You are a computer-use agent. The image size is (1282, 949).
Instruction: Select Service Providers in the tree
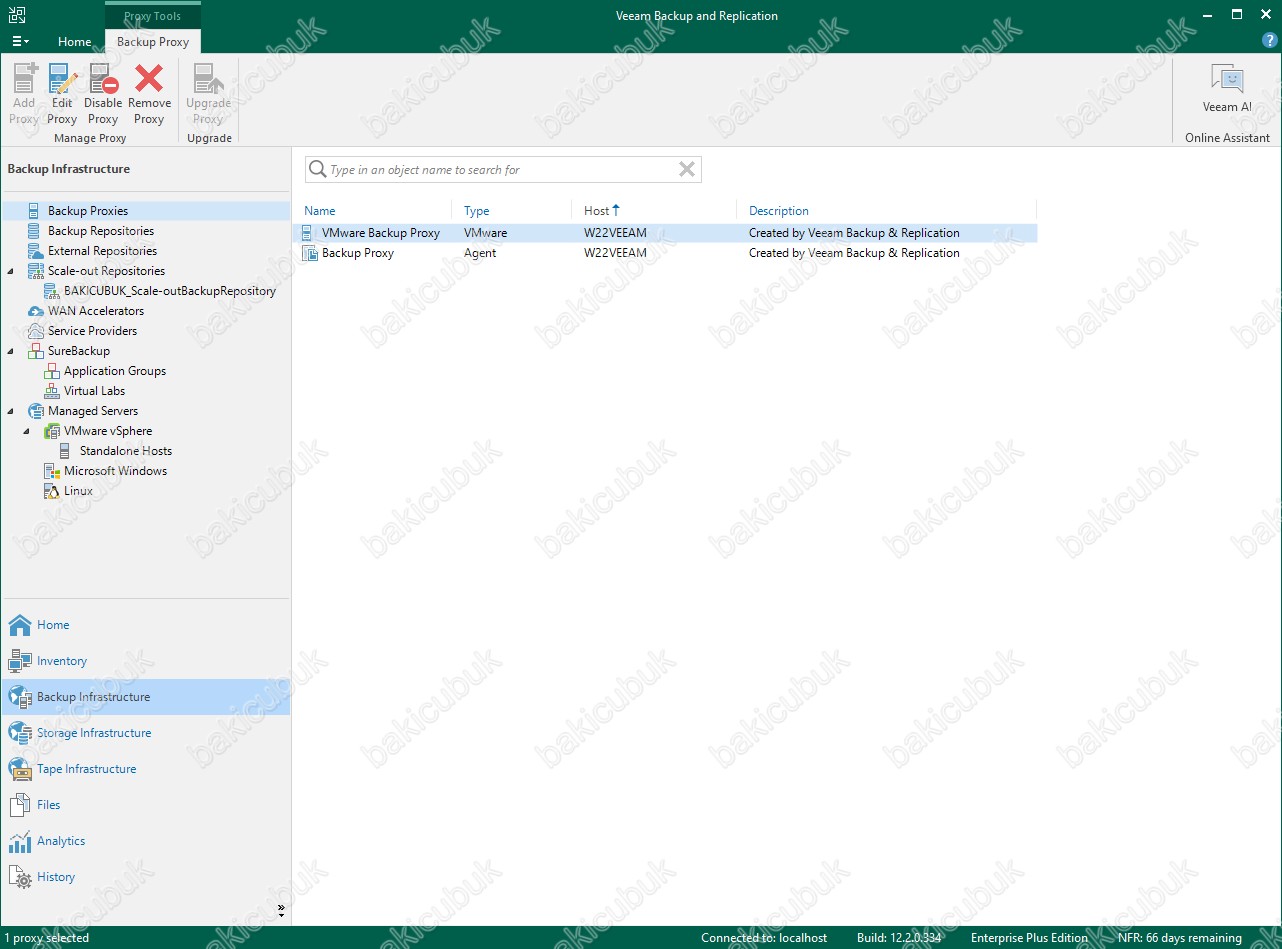pos(92,331)
